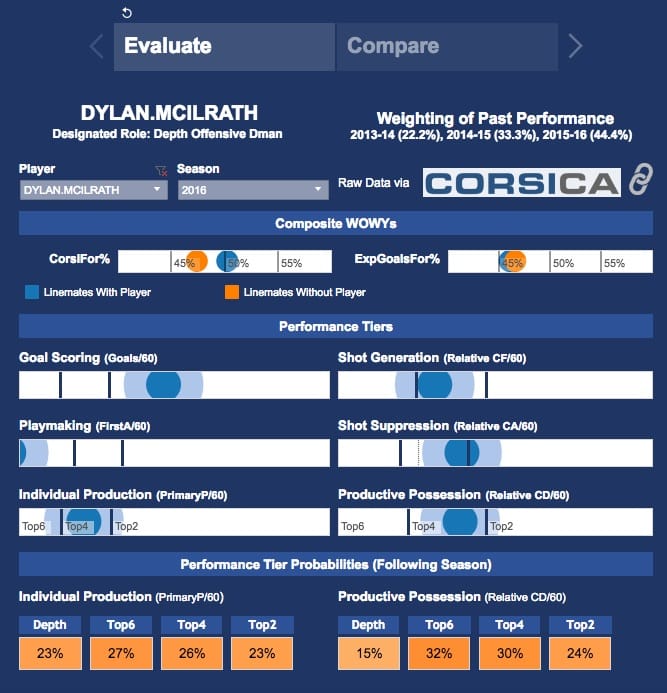Open the Player dropdown showing DYLAN.MCILRATH
This screenshot has height=693, width=667.
point(93,189)
